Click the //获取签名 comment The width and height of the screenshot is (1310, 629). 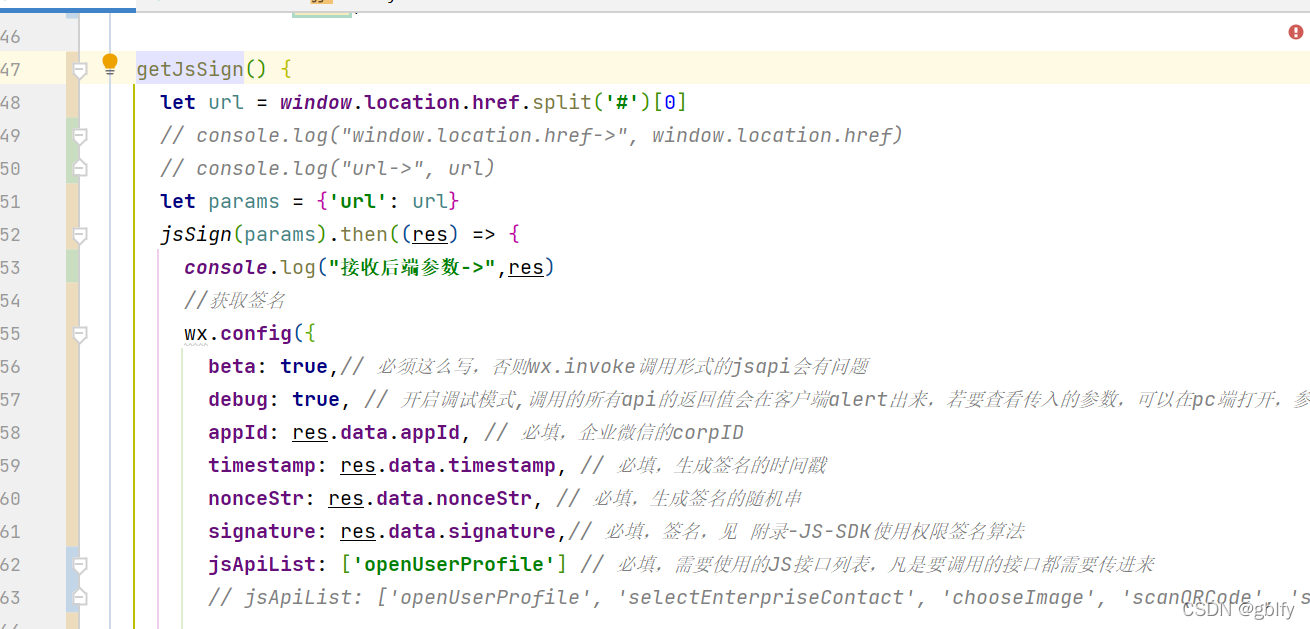[x=234, y=301]
